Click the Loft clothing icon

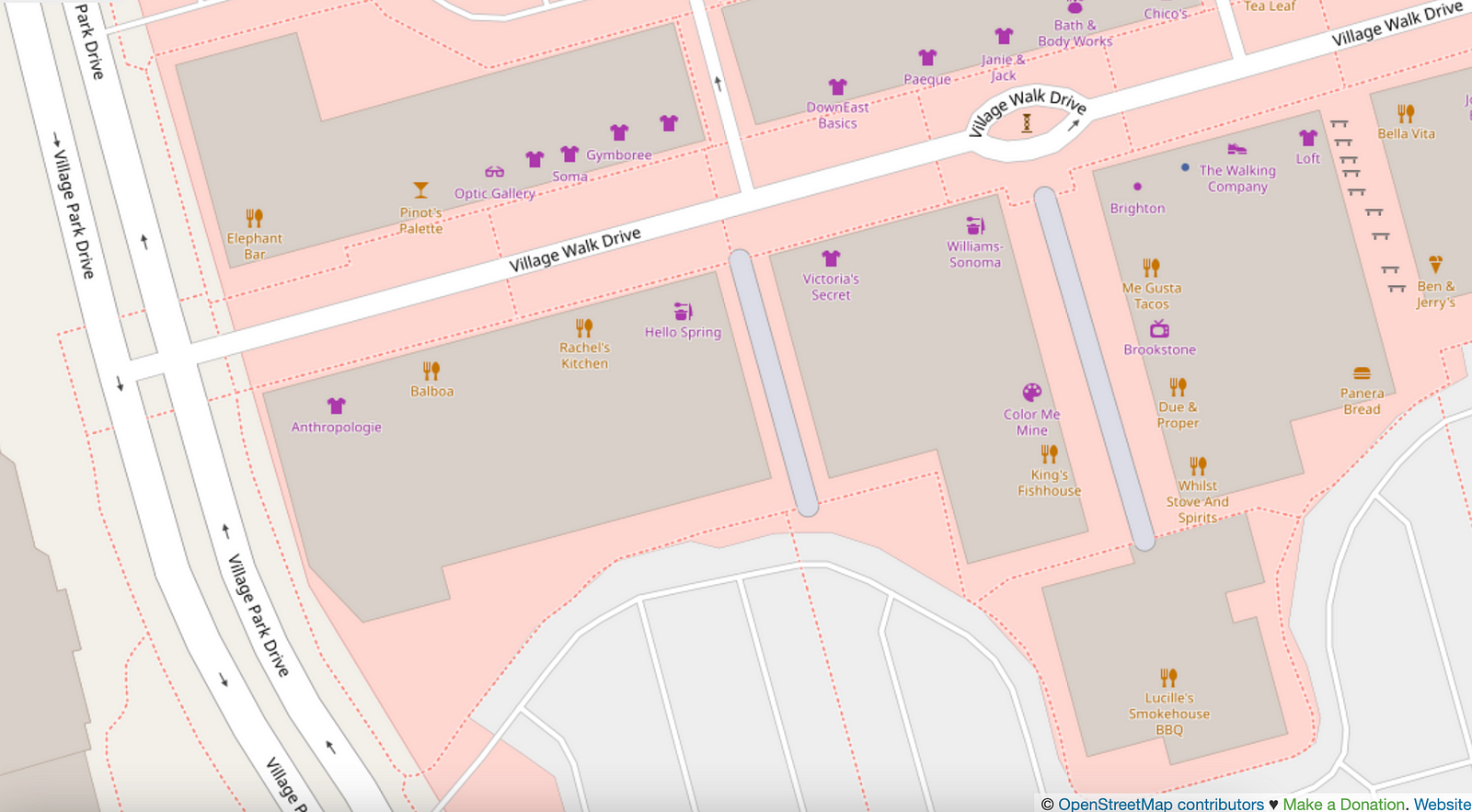pos(1308,138)
